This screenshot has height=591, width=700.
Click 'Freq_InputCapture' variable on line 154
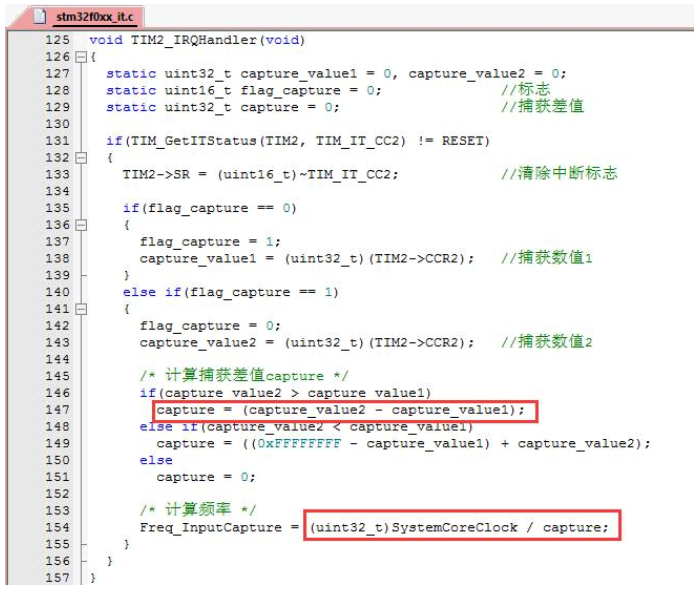211,528
